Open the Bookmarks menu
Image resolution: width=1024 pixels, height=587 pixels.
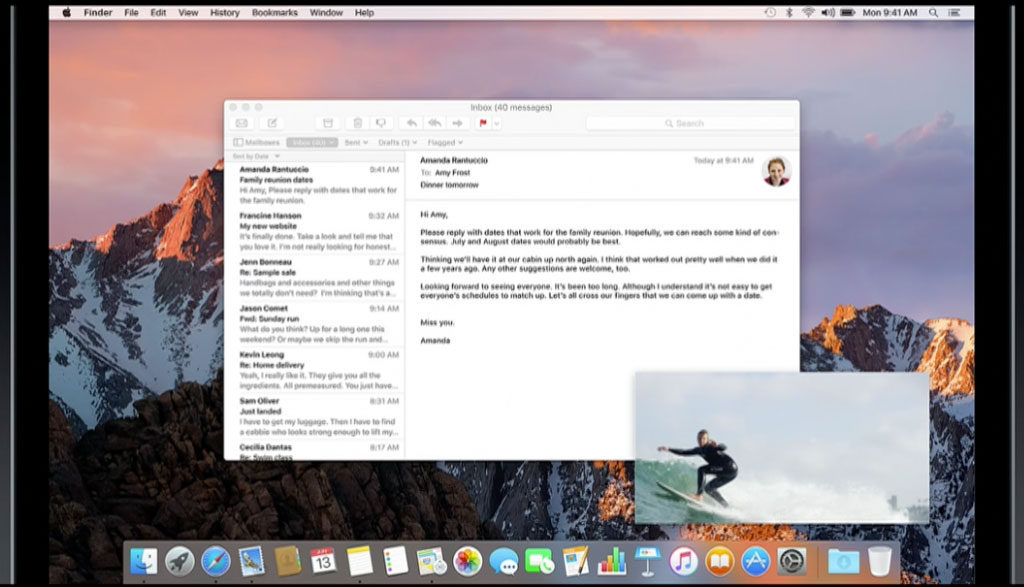coord(275,12)
